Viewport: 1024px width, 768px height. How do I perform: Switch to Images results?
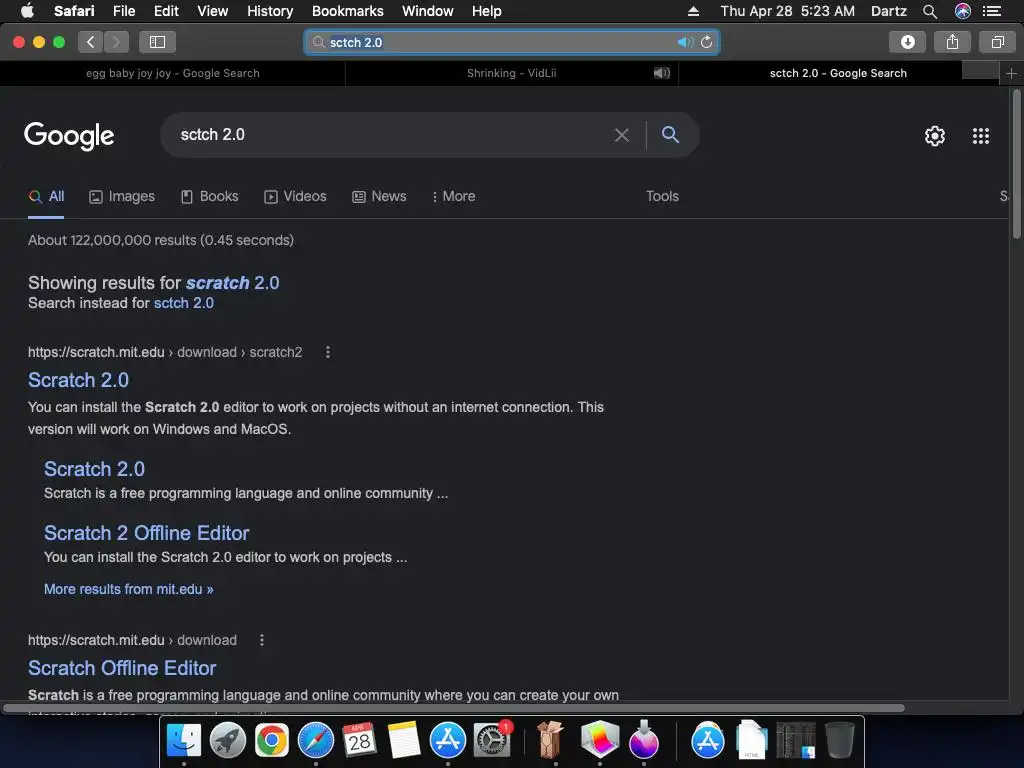coord(122,197)
